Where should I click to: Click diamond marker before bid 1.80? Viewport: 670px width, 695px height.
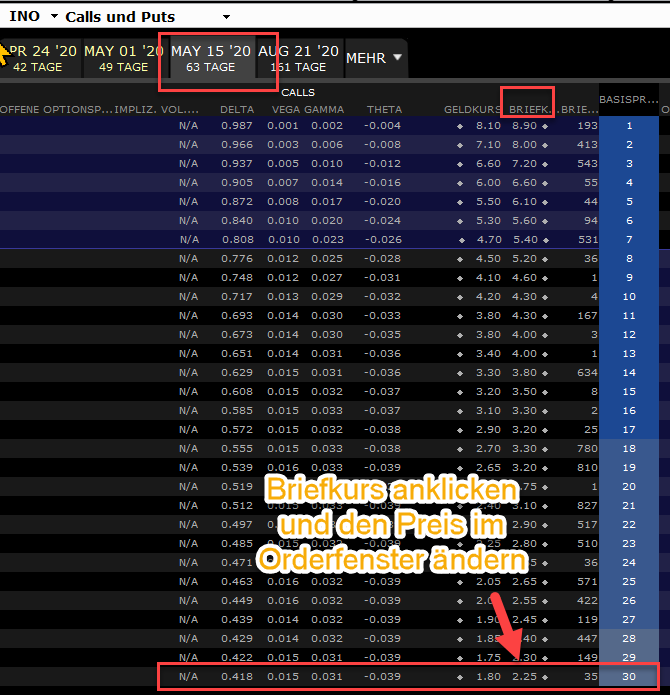[460, 677]
